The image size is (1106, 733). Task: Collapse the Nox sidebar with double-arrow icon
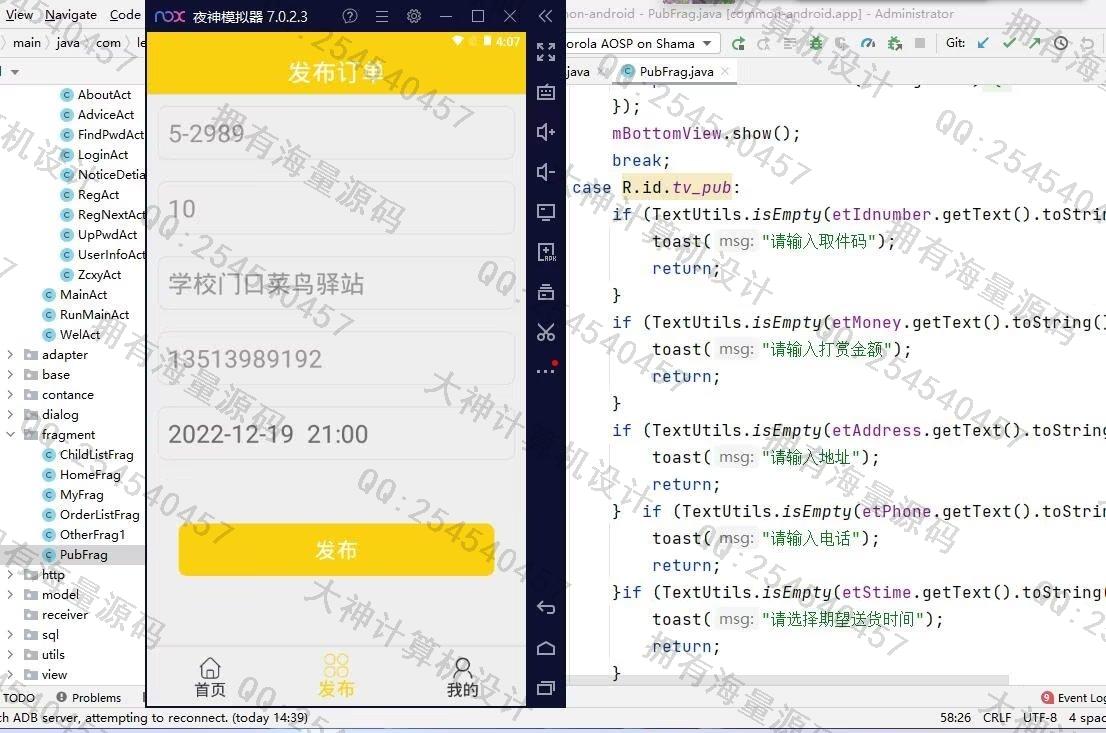[x=545, y=16]
